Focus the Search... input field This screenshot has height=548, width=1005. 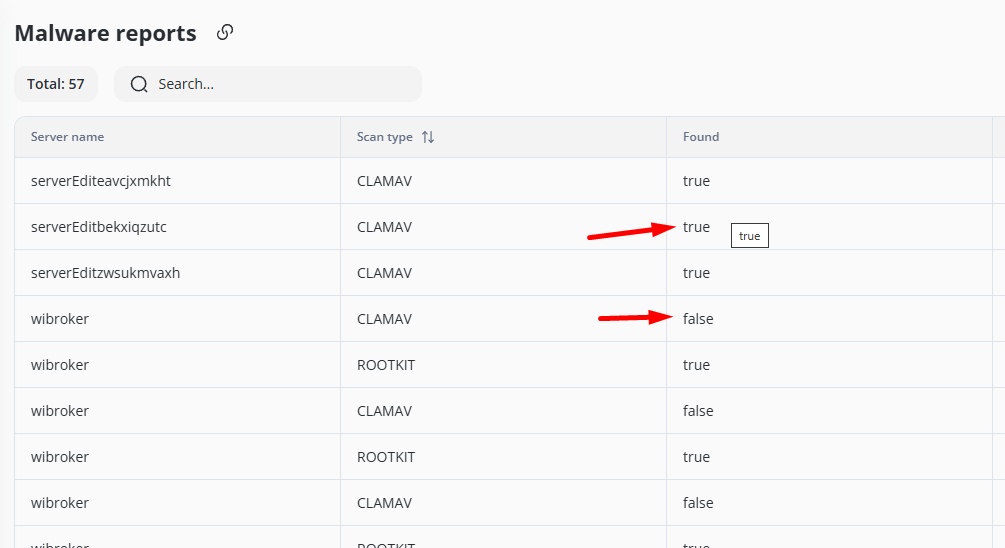pyautogui.click(x=268, y=84)
